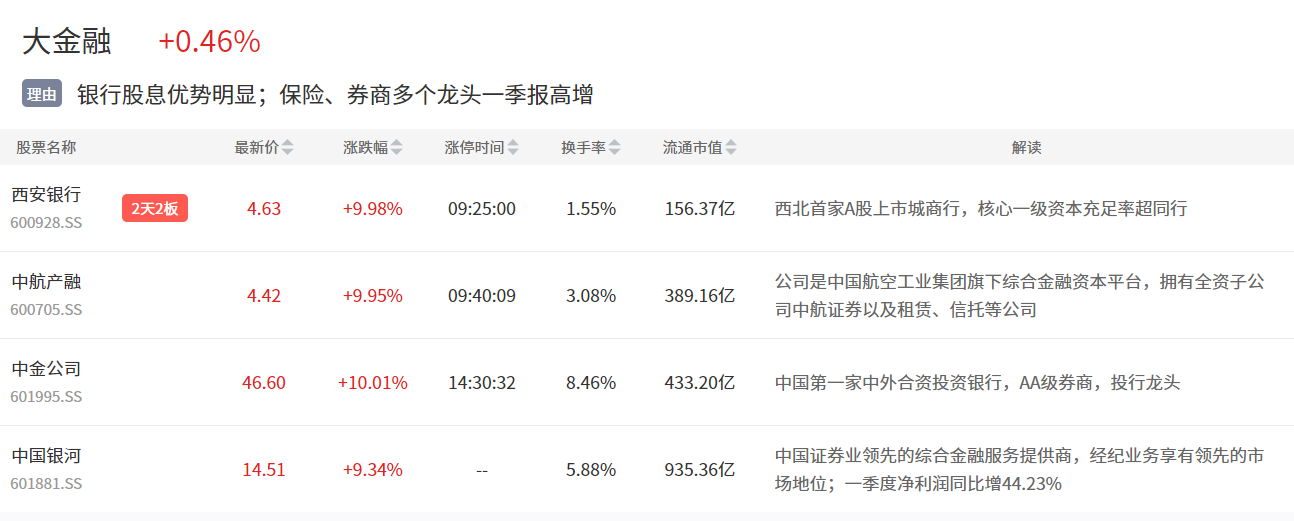Image resolution: width=1294 pixels, height=521 pixels.
Task: Click the 西安银行 interpretation text
Action: (x=980, y=209)
